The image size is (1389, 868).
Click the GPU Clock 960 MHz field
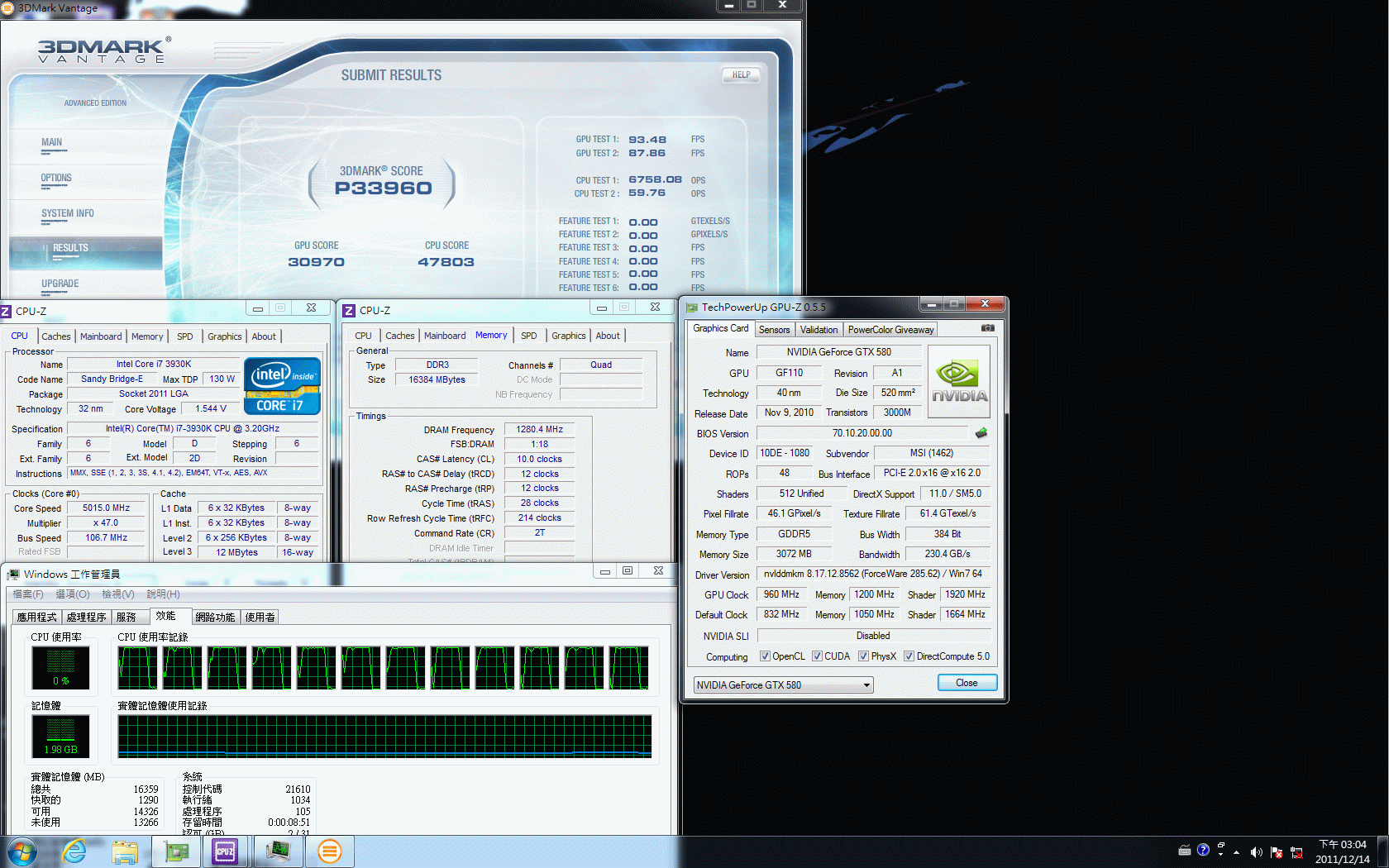(781, 594)
